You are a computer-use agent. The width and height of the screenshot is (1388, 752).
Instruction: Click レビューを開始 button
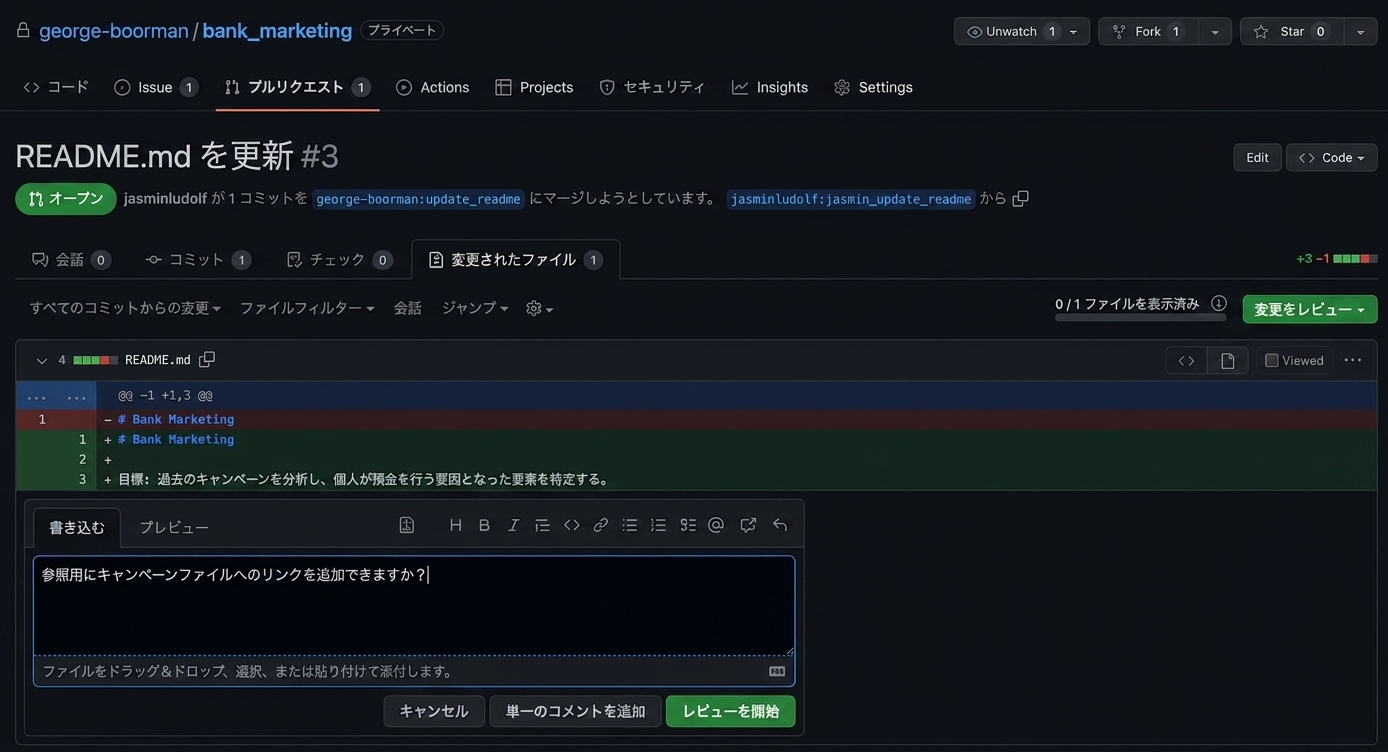click(x=731, y=711)
